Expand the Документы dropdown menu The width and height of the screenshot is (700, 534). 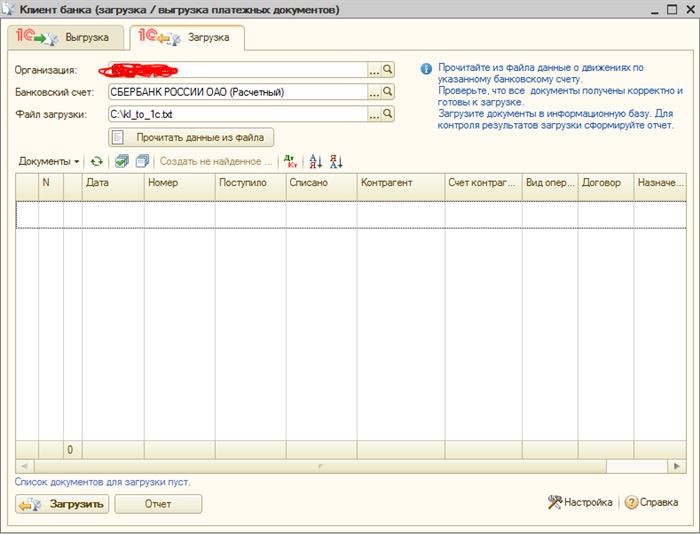click(x=49, y=161)
